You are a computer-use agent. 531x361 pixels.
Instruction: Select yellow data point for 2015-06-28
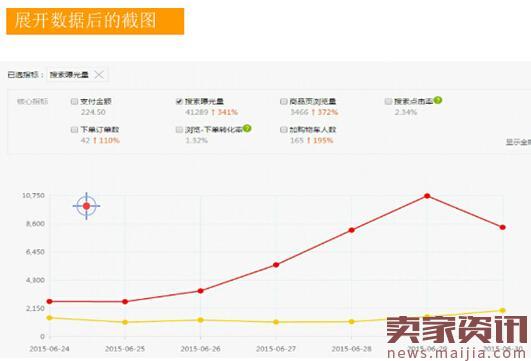[x=352, y=322]
